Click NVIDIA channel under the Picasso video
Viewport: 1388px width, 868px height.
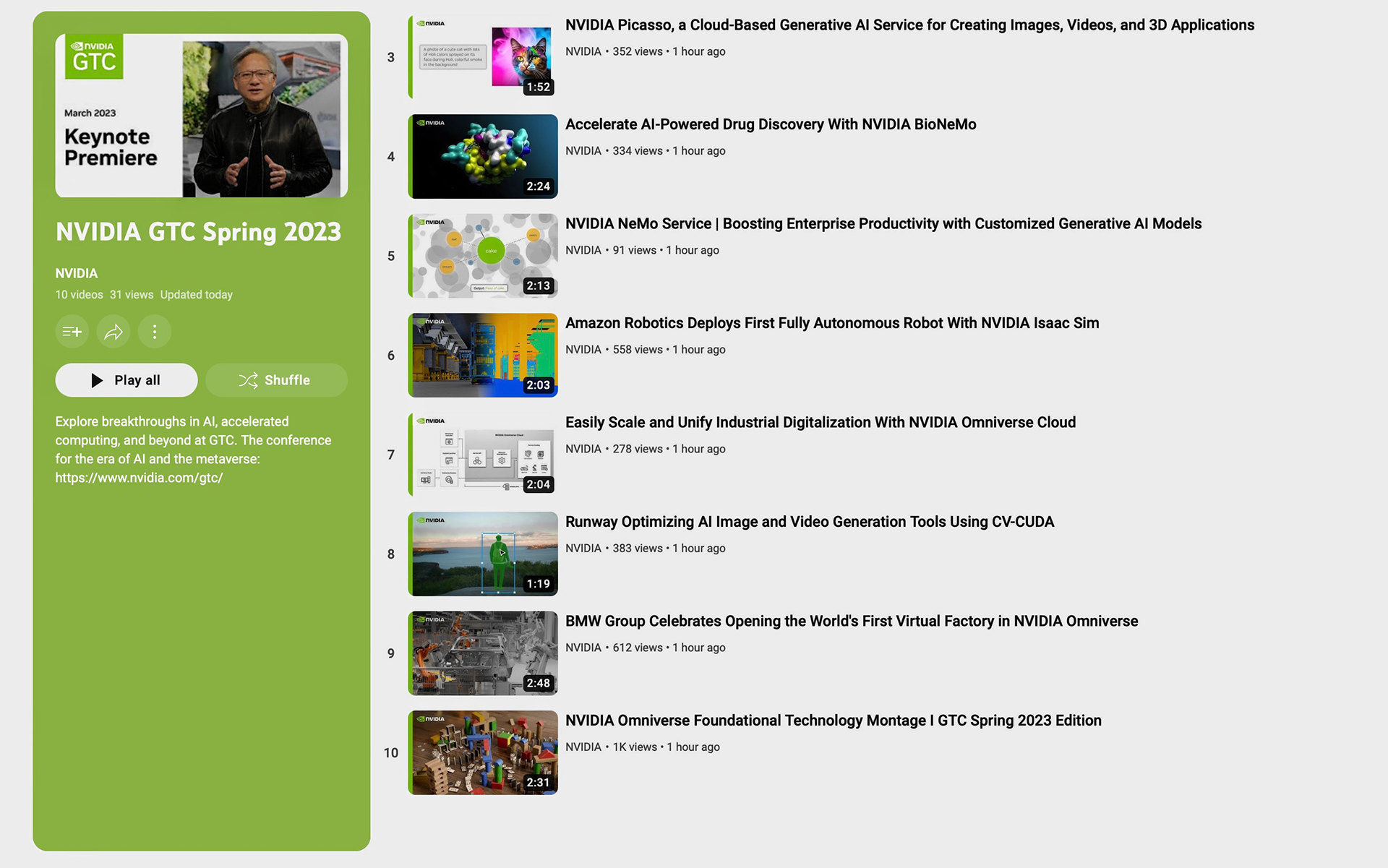(x=583, y=51)
